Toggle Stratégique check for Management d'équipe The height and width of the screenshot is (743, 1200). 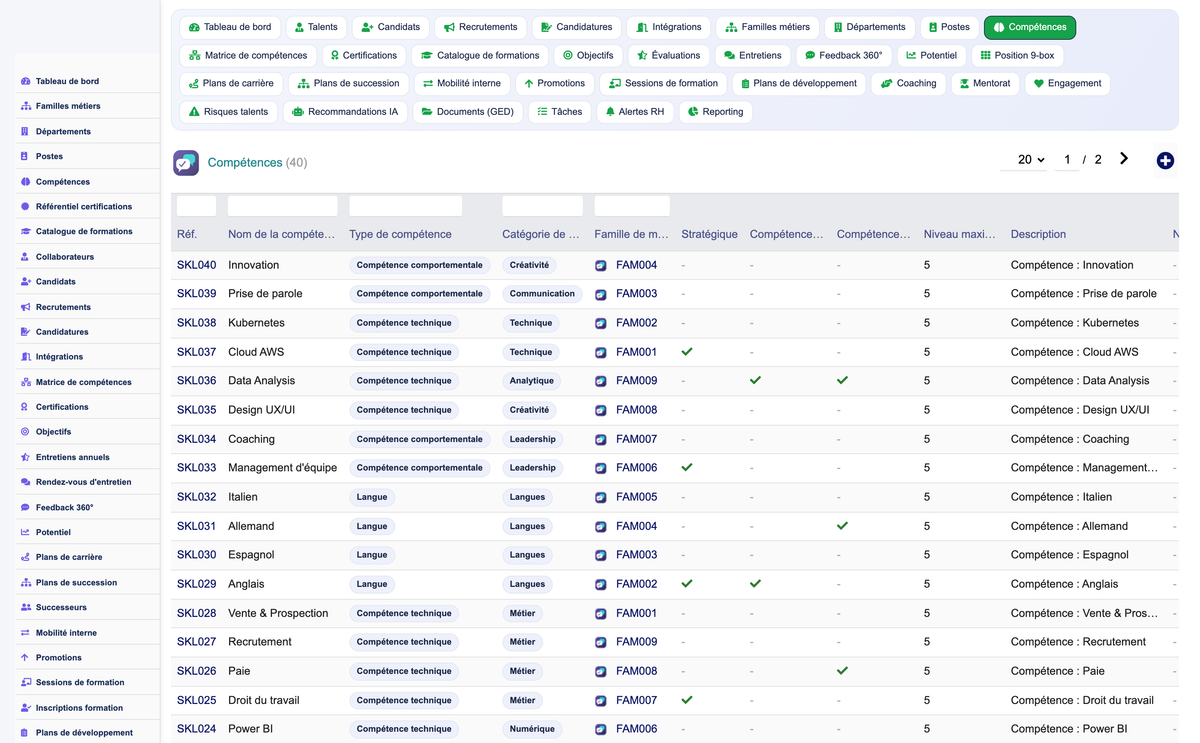pos(687,468)
